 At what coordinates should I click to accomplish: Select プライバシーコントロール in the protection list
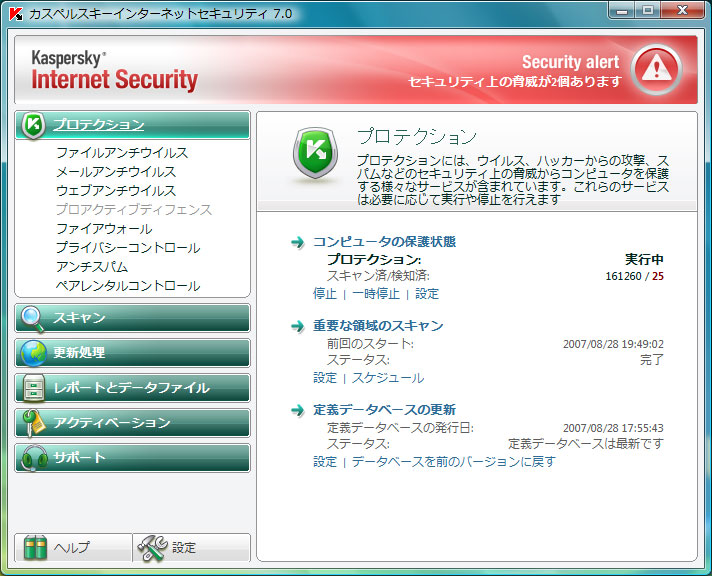click(128, 248)
